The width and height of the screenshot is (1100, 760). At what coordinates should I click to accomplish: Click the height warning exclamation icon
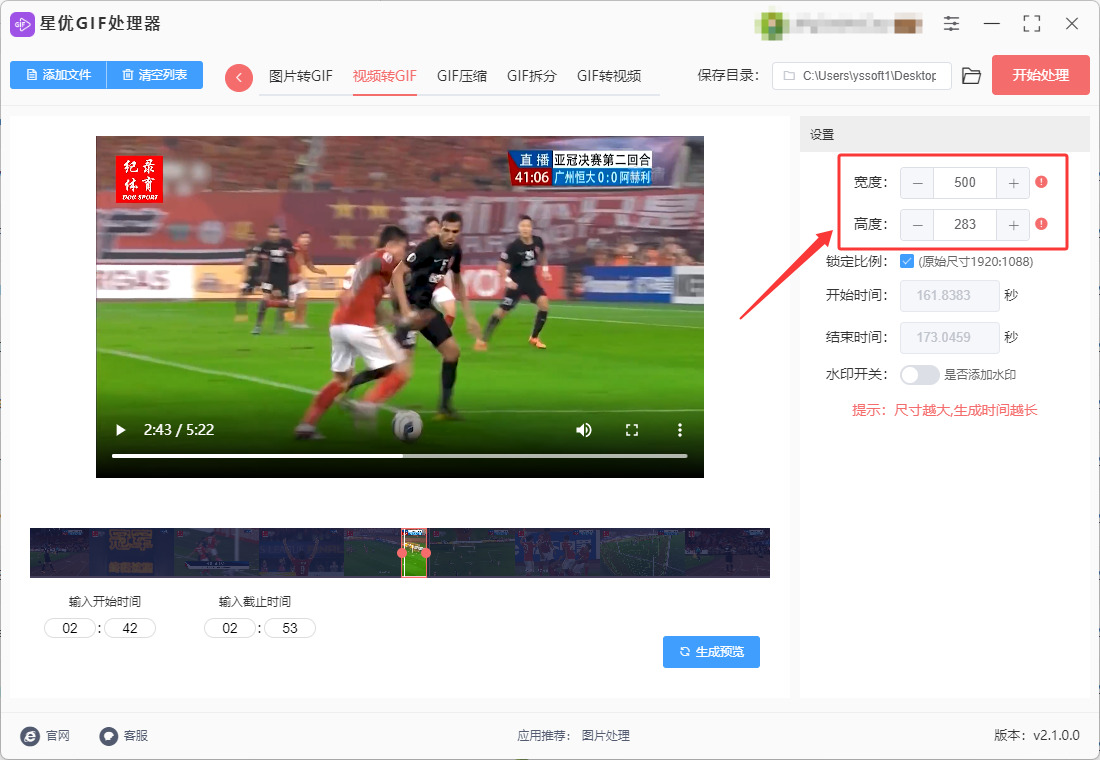[x=1041, y=224]
